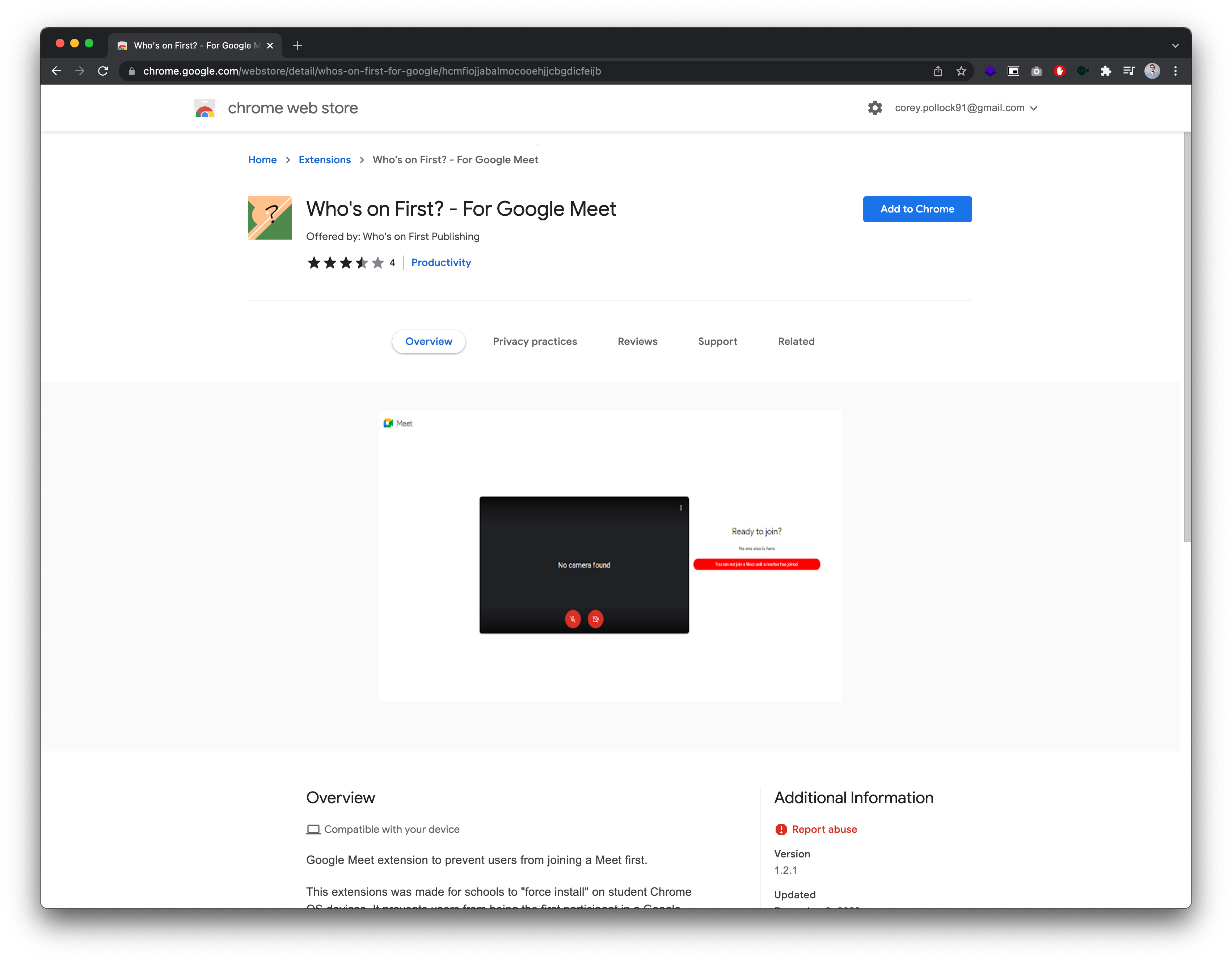This screenshot has width=1232, height=962.
Task: Click the Google Meet preview screenshot
Action: 610,556
